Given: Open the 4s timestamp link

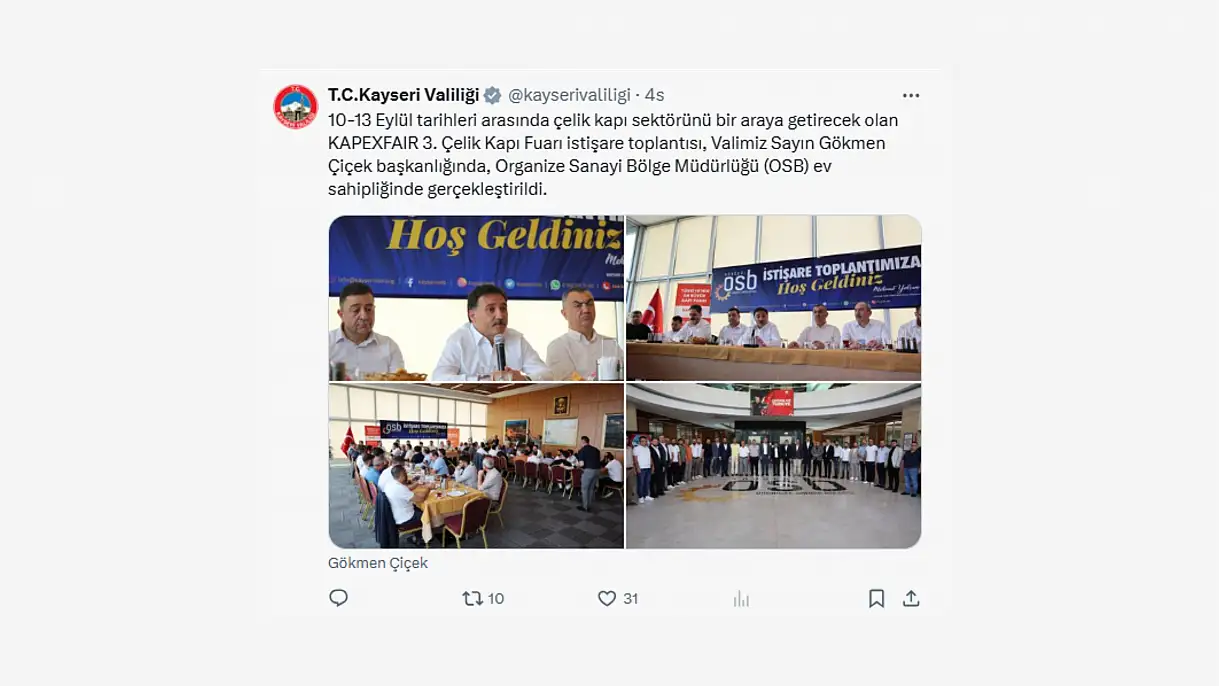Looking at the screenshot, I should [654, 95].
